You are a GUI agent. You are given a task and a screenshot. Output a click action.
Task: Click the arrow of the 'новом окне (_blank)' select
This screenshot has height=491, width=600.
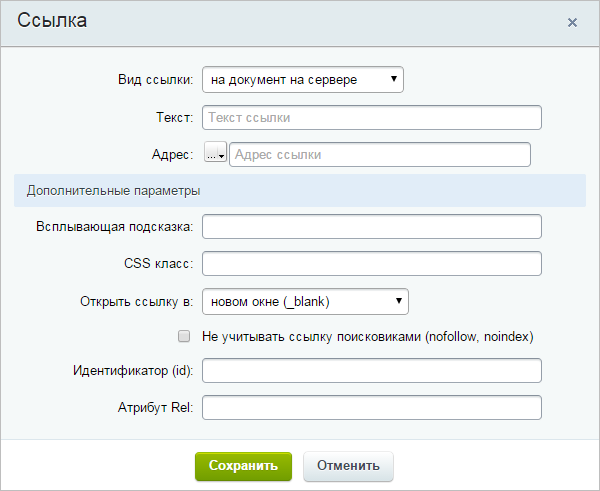pos(399,301)
